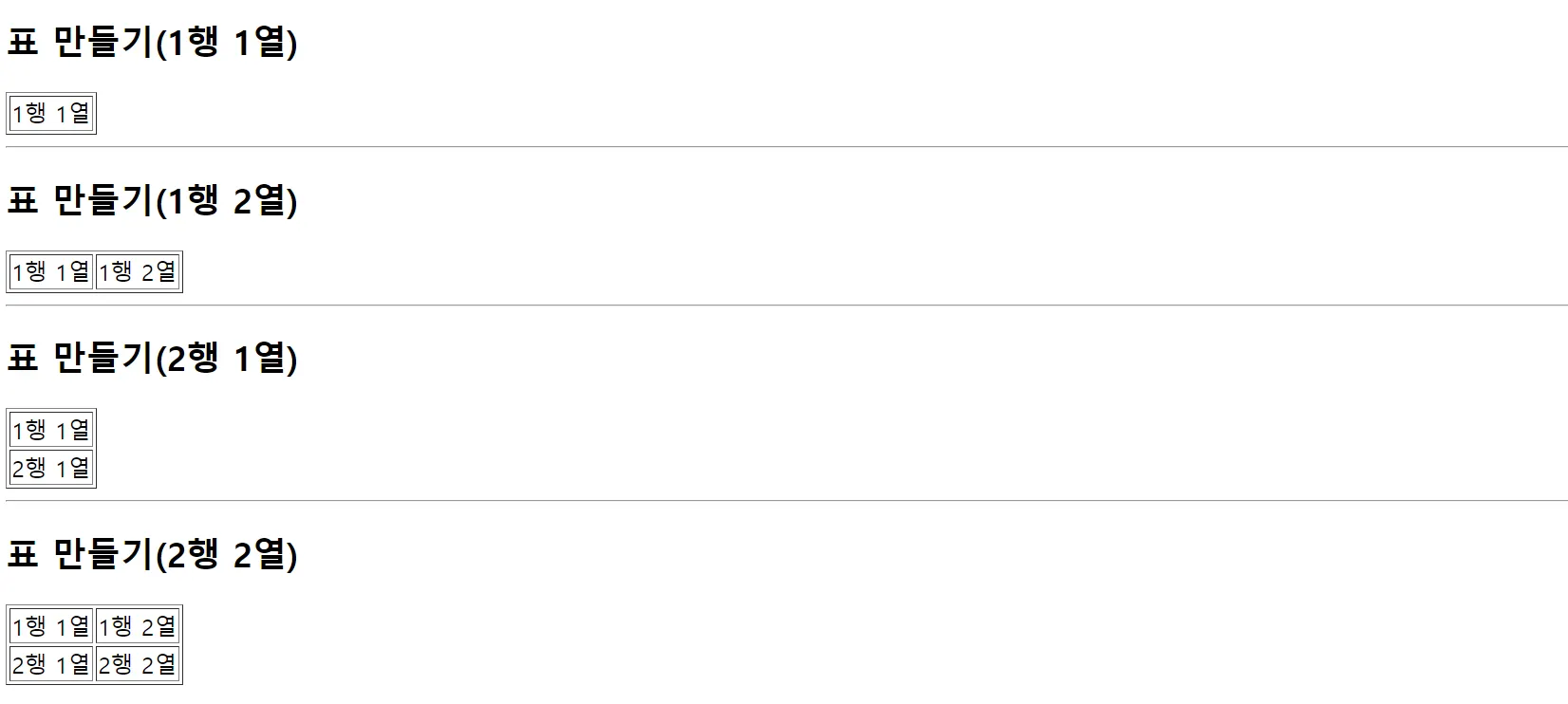Image resolution: width=1568 pixels, height=704 pixels.
Task: Select cell '1행 1열' in the 1행 2열 table
Action: pyautogui.click(x=51, y=272)
